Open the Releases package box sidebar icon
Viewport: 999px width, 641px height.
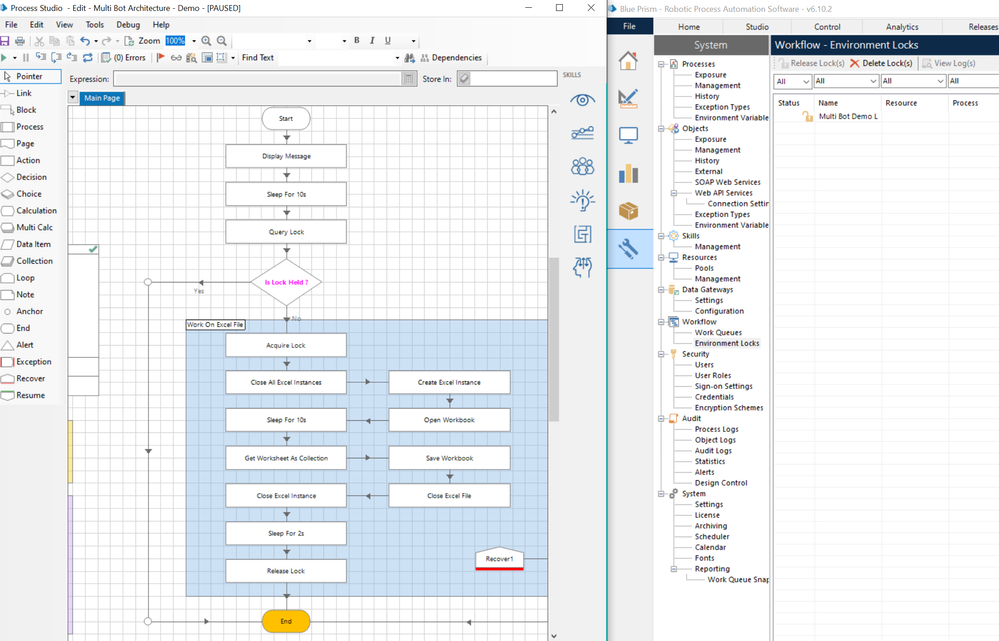click(628, 211)
